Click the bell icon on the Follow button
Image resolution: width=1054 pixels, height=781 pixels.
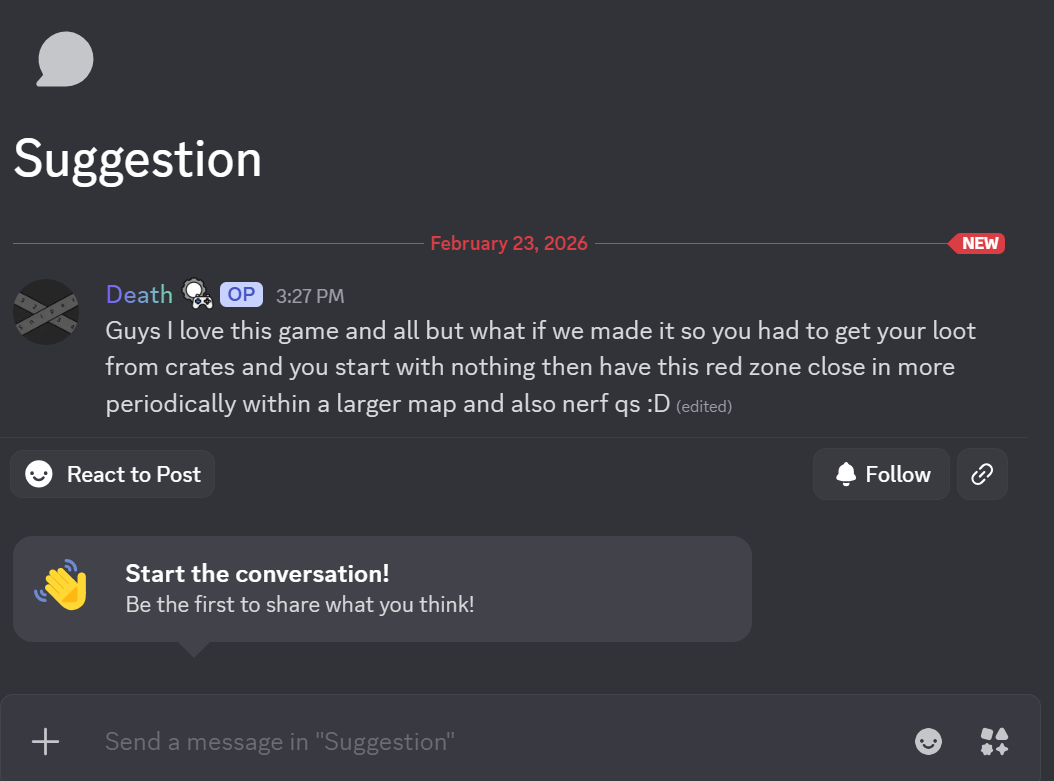point(845,473)
